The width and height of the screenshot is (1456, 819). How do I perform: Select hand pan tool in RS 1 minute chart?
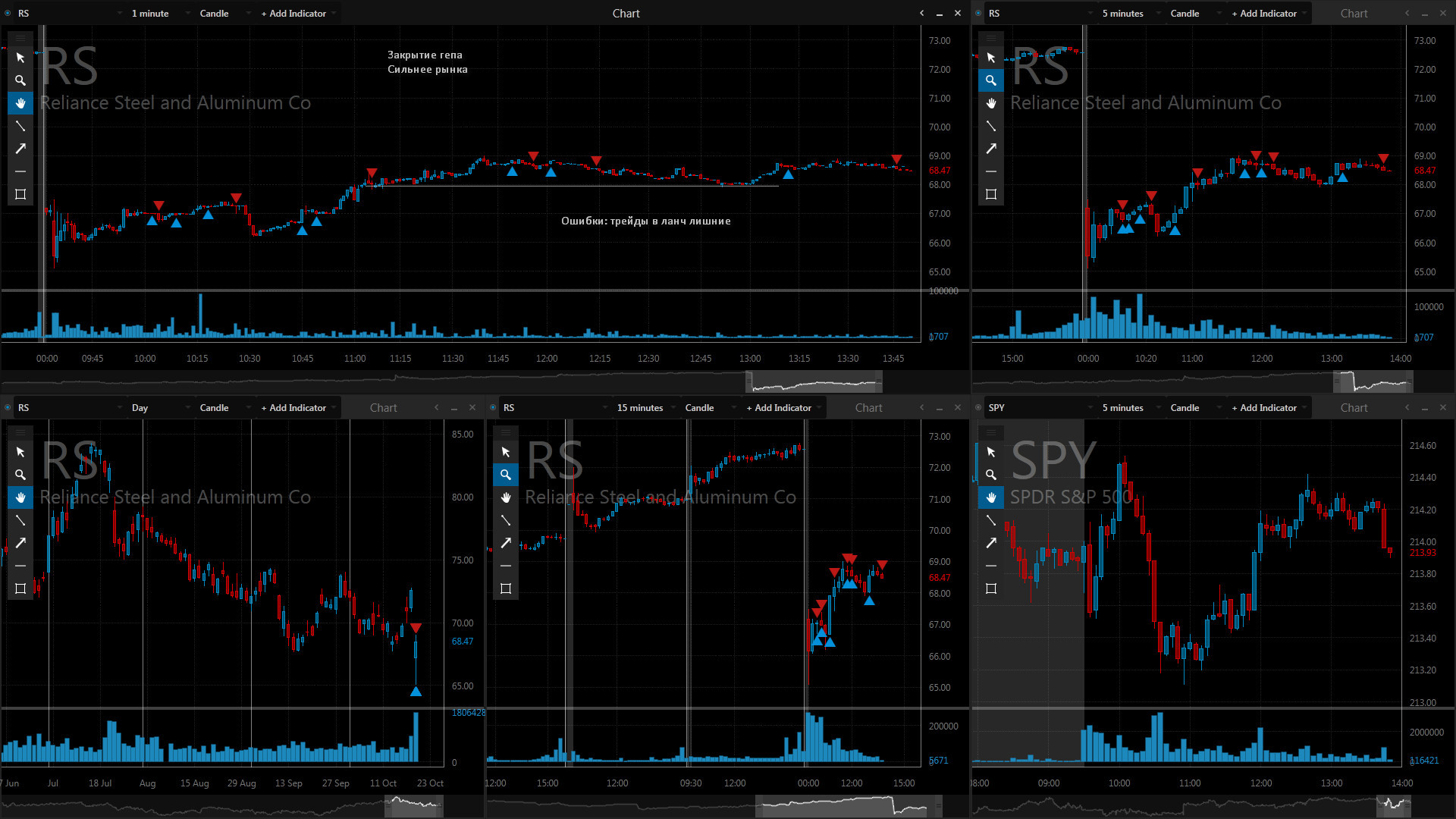click(x=20, y=103)
